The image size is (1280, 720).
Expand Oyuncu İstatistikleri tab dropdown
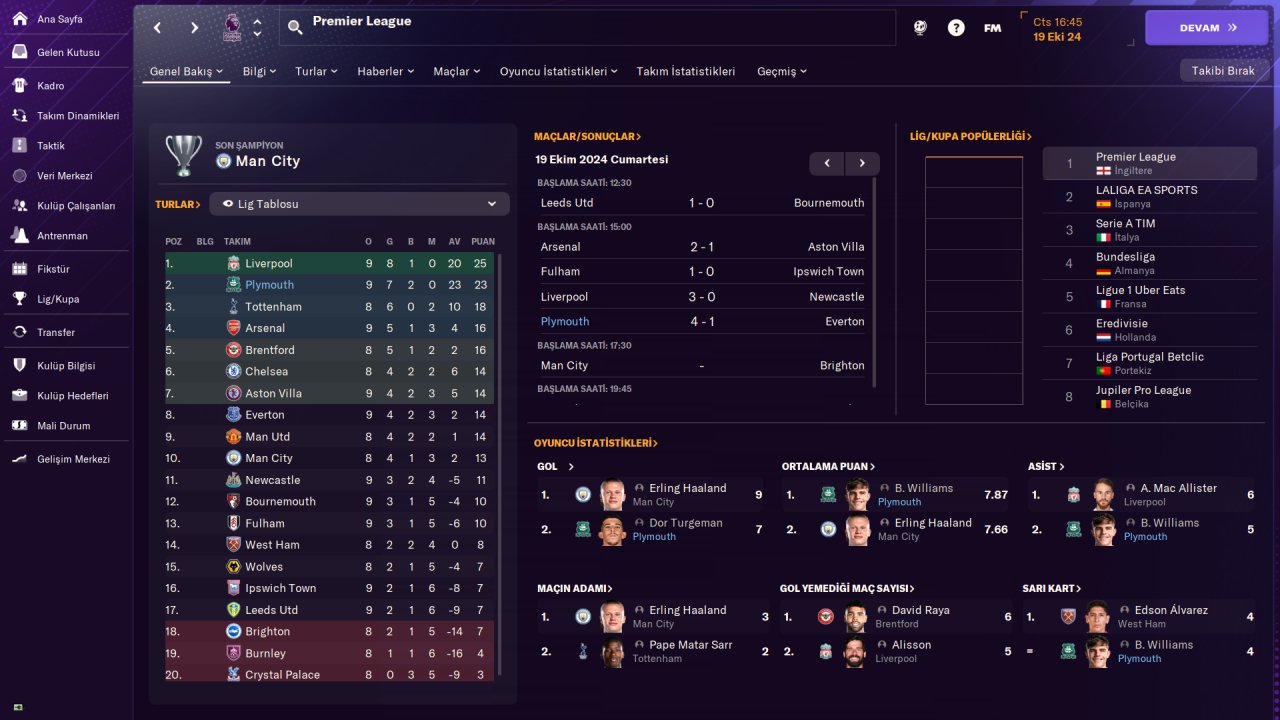click(x=558, y=72)
